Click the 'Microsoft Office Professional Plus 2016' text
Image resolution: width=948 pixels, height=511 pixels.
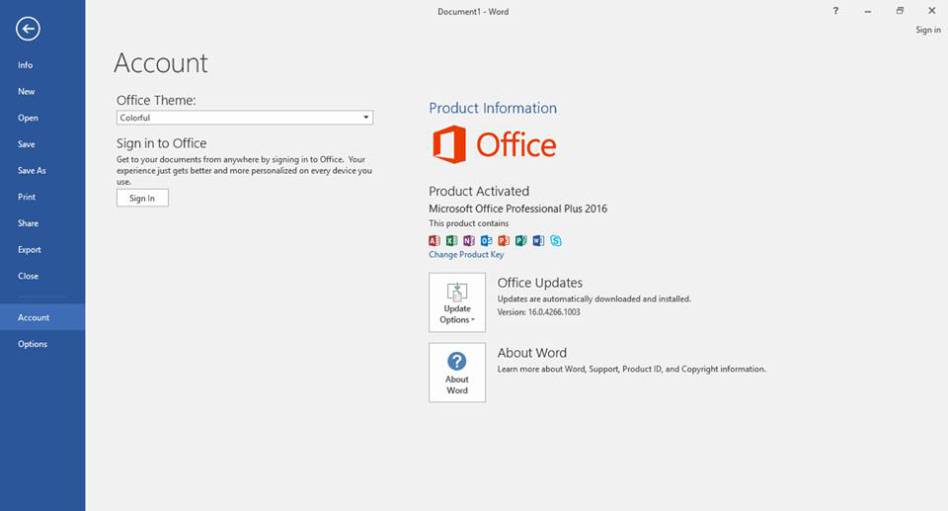[518, 209]
